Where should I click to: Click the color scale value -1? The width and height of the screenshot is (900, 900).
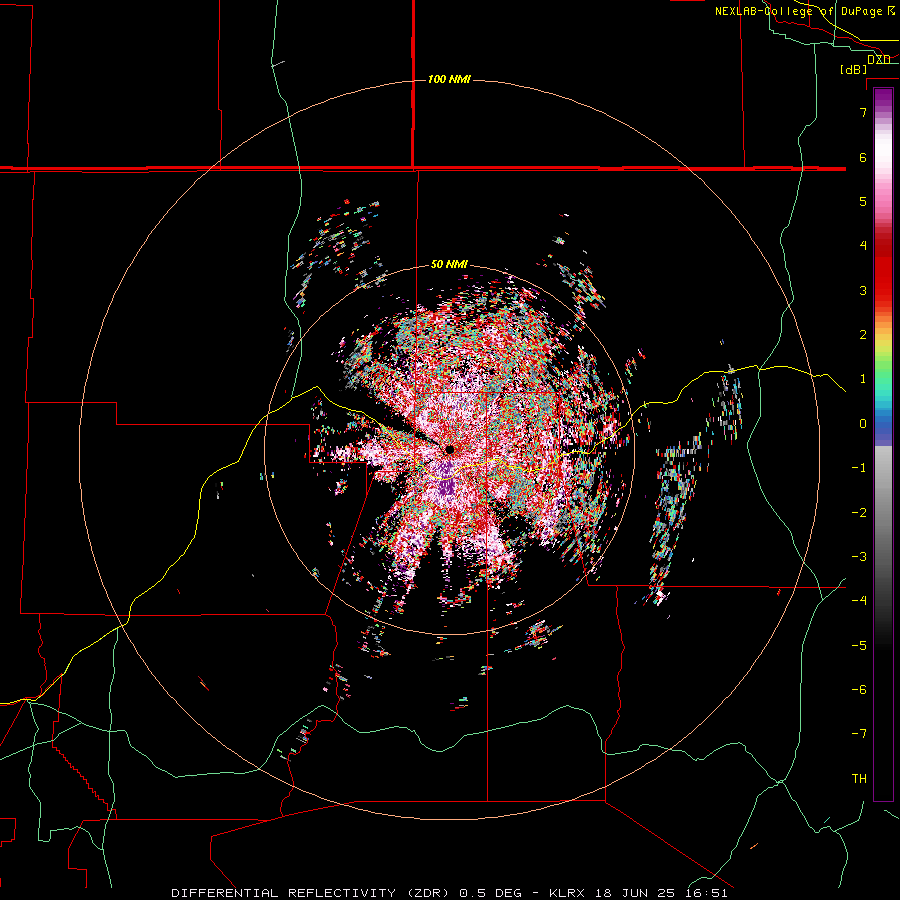pos(859,468)
